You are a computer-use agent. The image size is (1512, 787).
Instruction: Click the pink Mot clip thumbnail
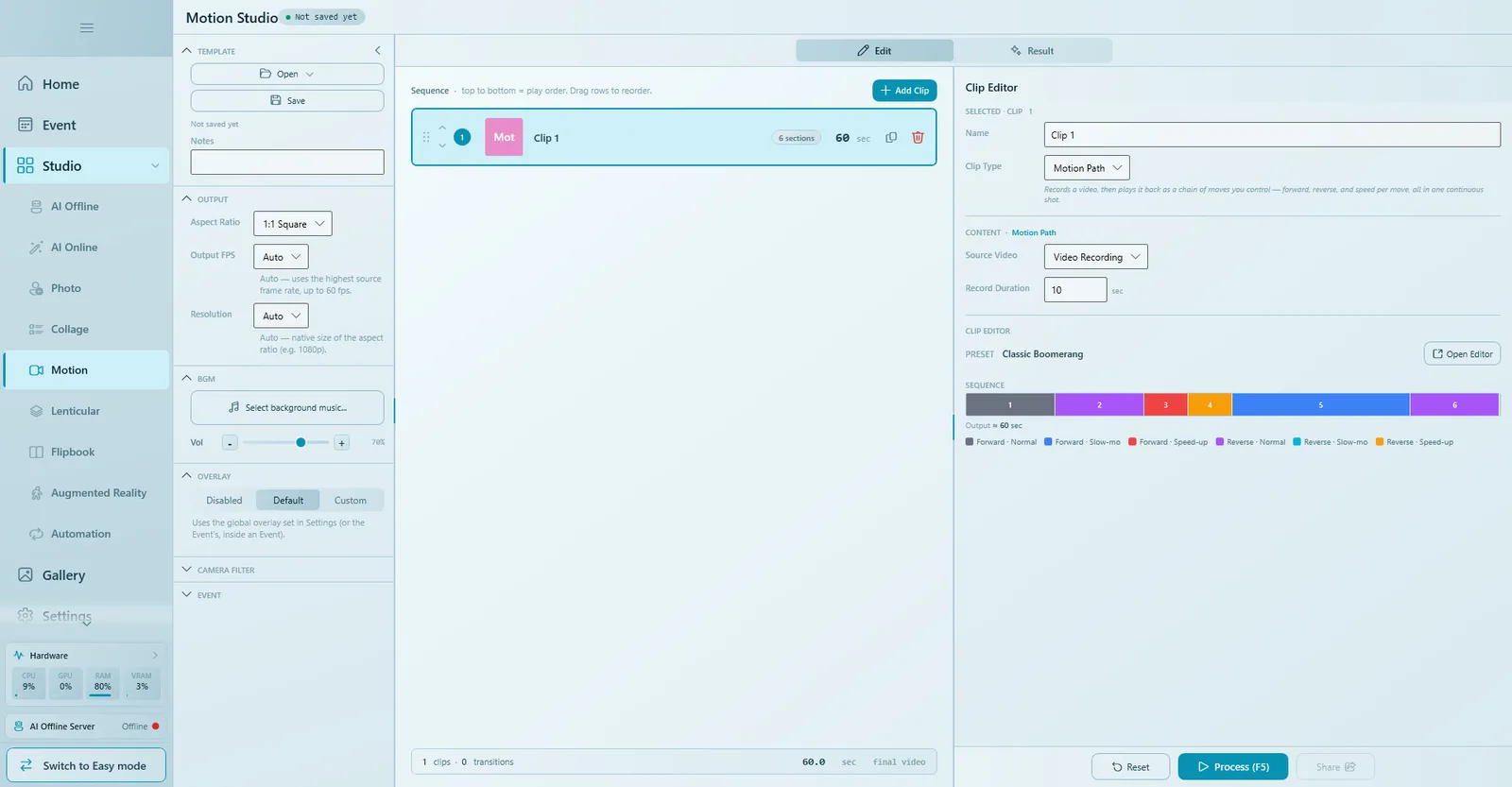504,137
